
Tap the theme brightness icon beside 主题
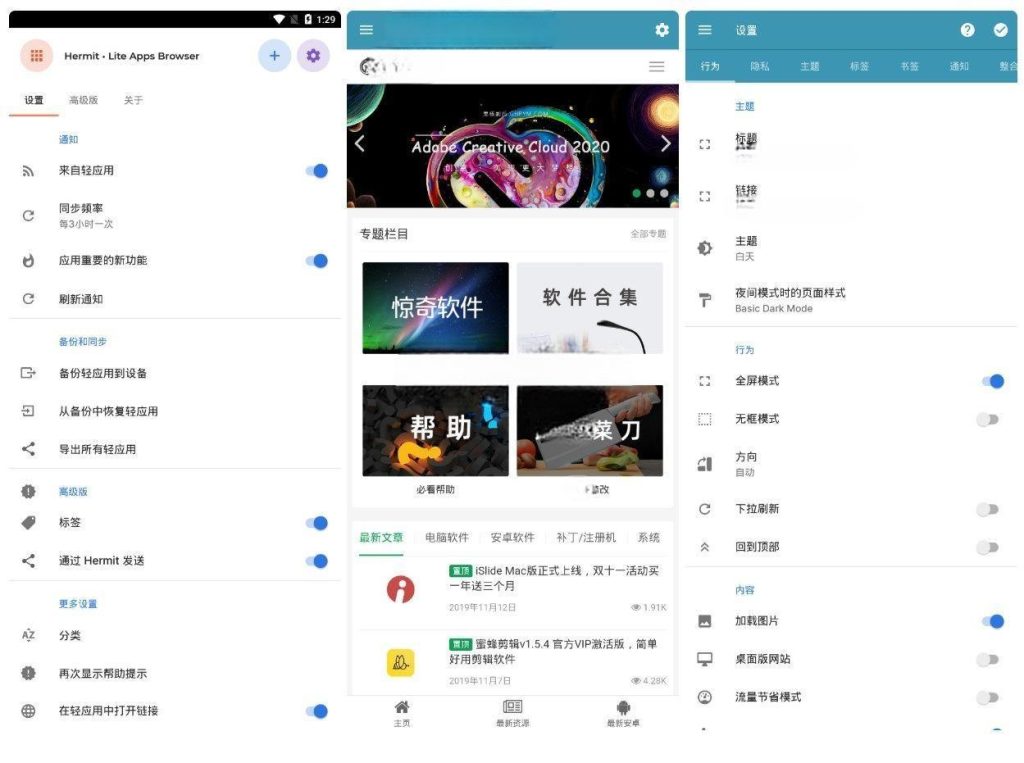click(x=705, y=248)
